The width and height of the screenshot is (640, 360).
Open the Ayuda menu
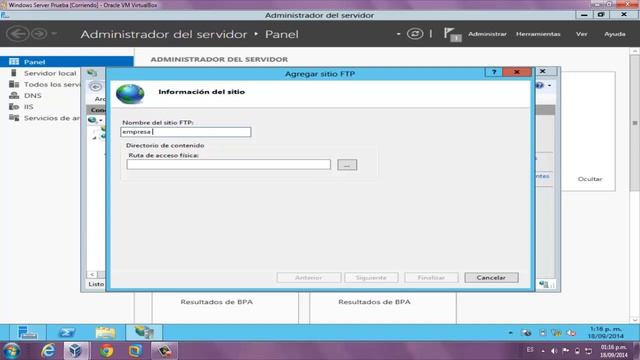pyautogui.click(x=614, y=34)
